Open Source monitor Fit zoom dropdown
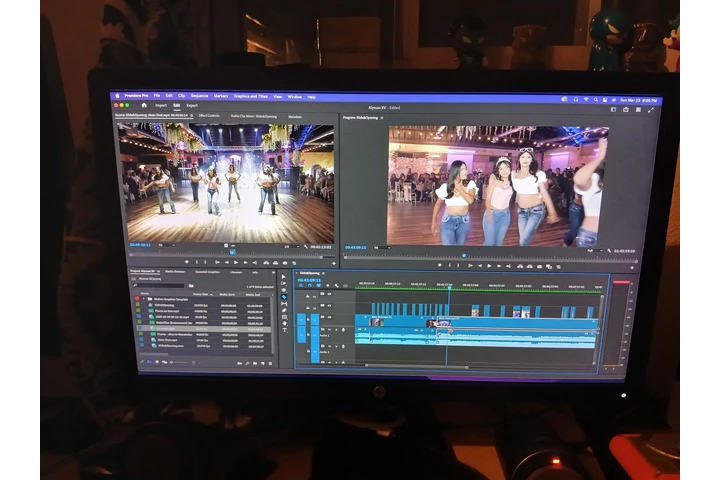The width and height of the screenshot is (720, 480). [x=166, y=245]
